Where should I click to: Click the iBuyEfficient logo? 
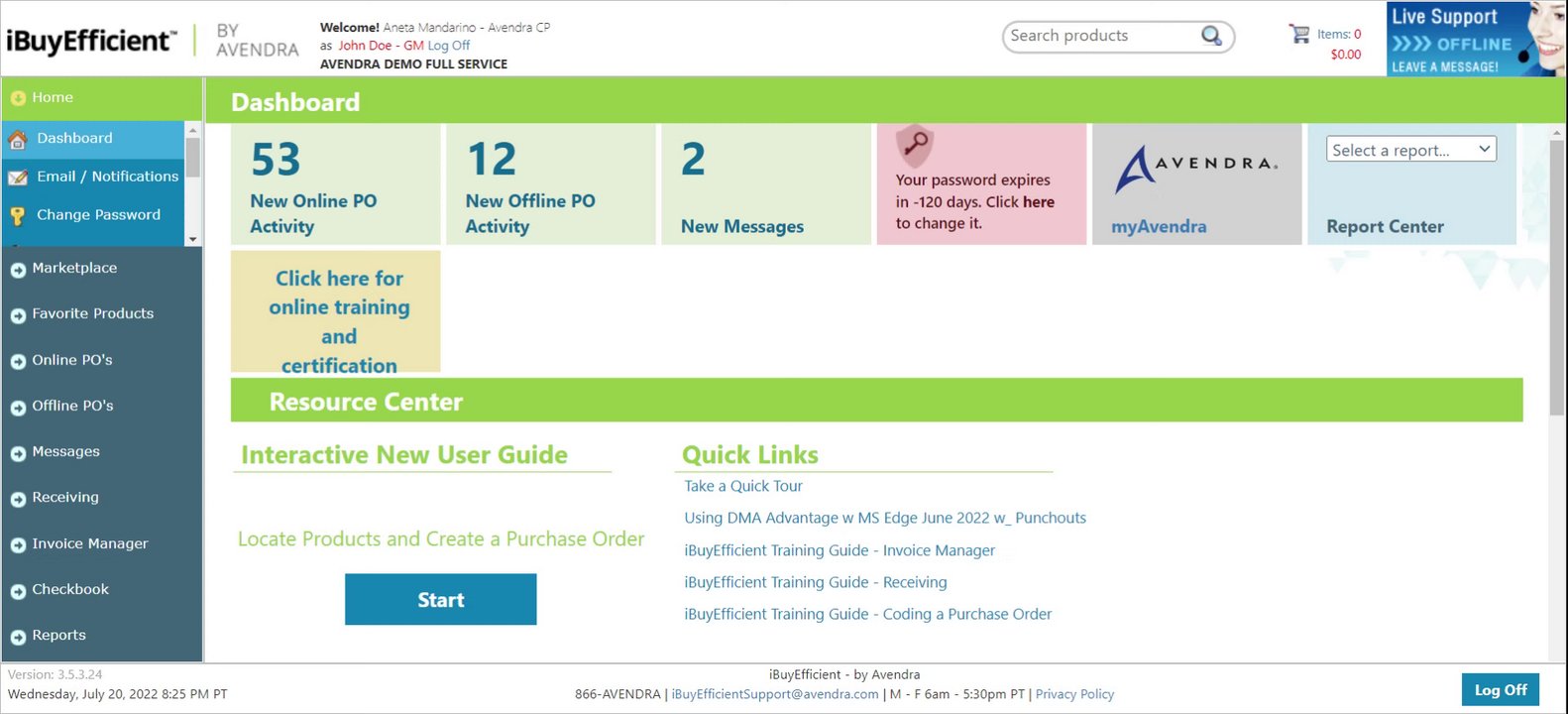click(x=91, y=41)
